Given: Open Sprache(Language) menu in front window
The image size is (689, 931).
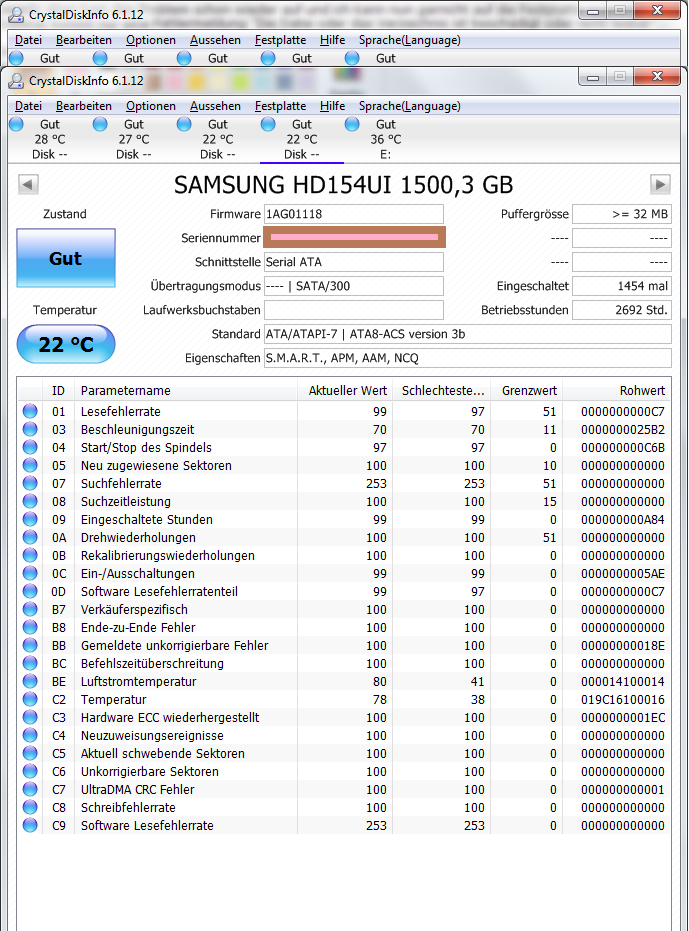Looking at the screenshot, I should (x=409, y=106).
